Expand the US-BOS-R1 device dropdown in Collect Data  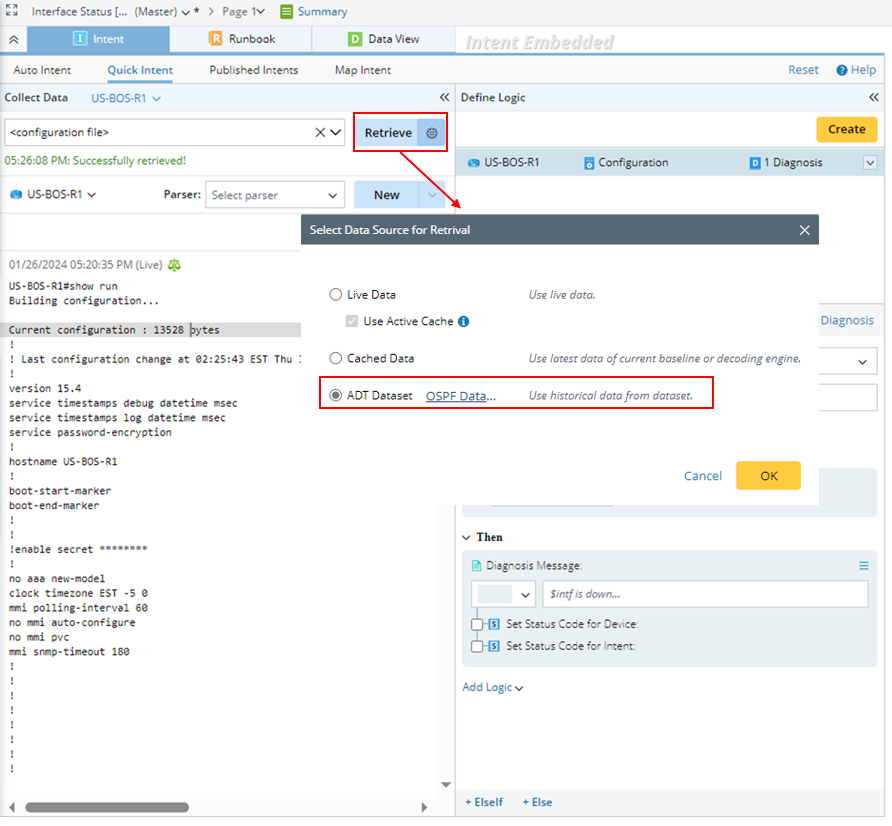(126, 98)
